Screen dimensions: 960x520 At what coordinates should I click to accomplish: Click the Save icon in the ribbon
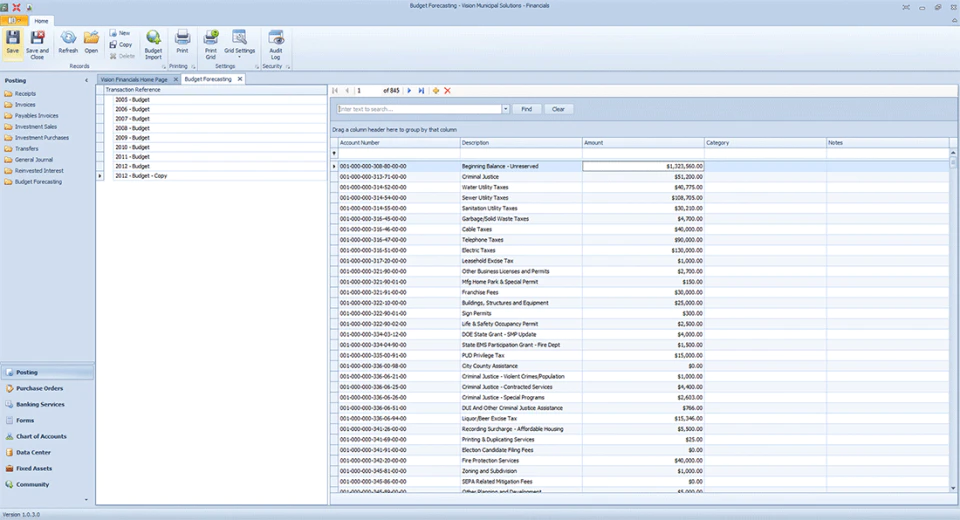12,39
